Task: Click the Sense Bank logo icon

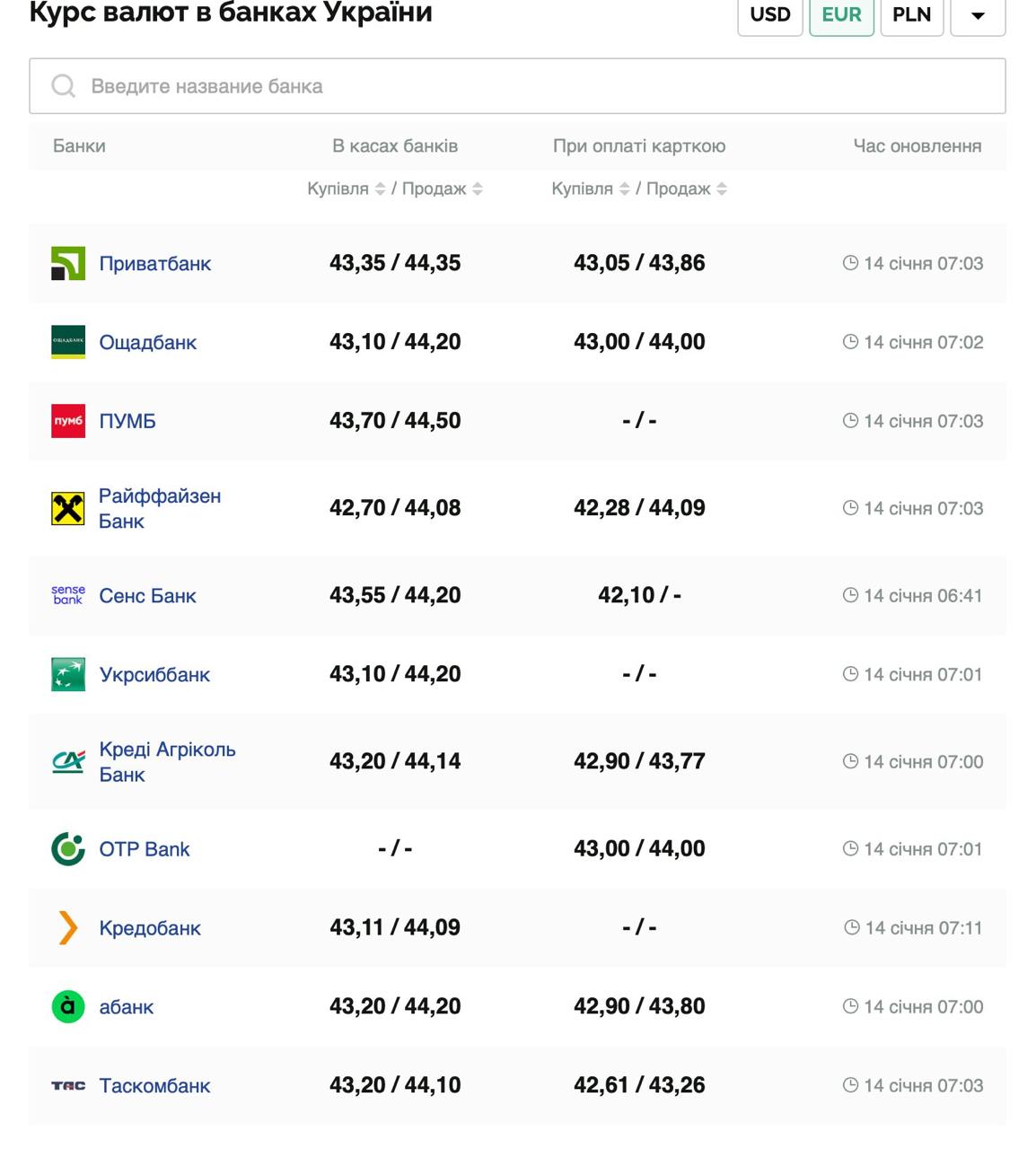Action: click(68, 595)
